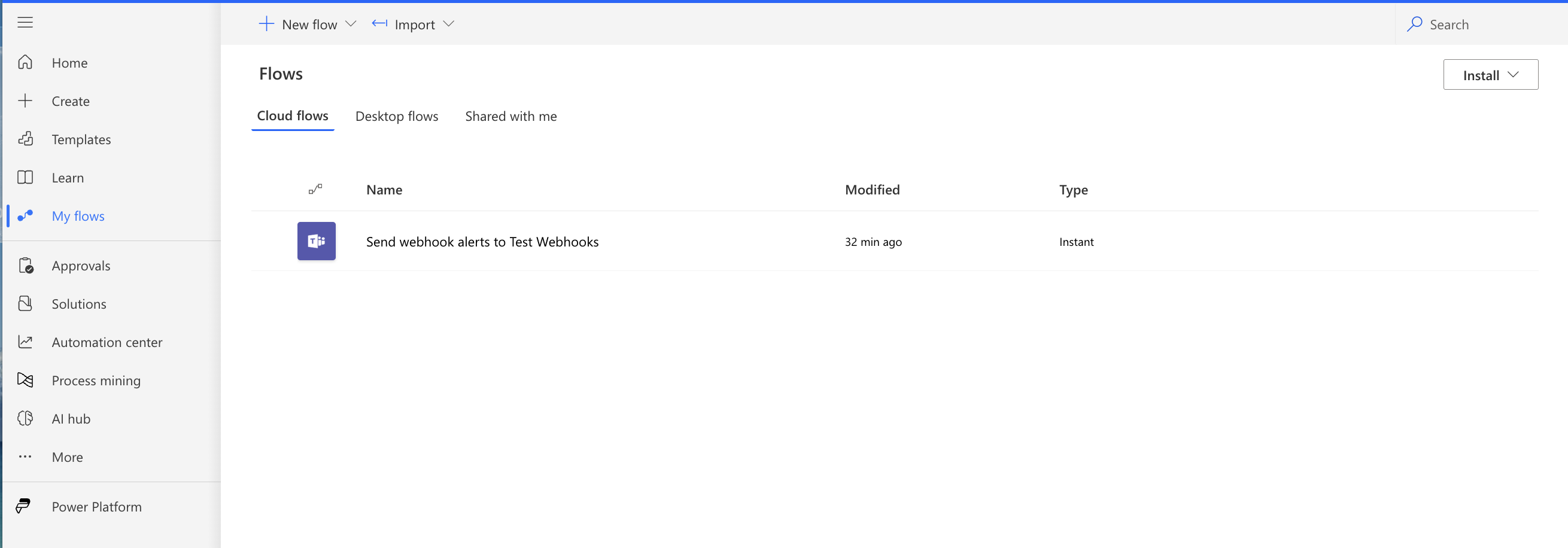Click the Templates icon in sidebar
Viewport: 1568px width, 548px height.
[25, 139]
